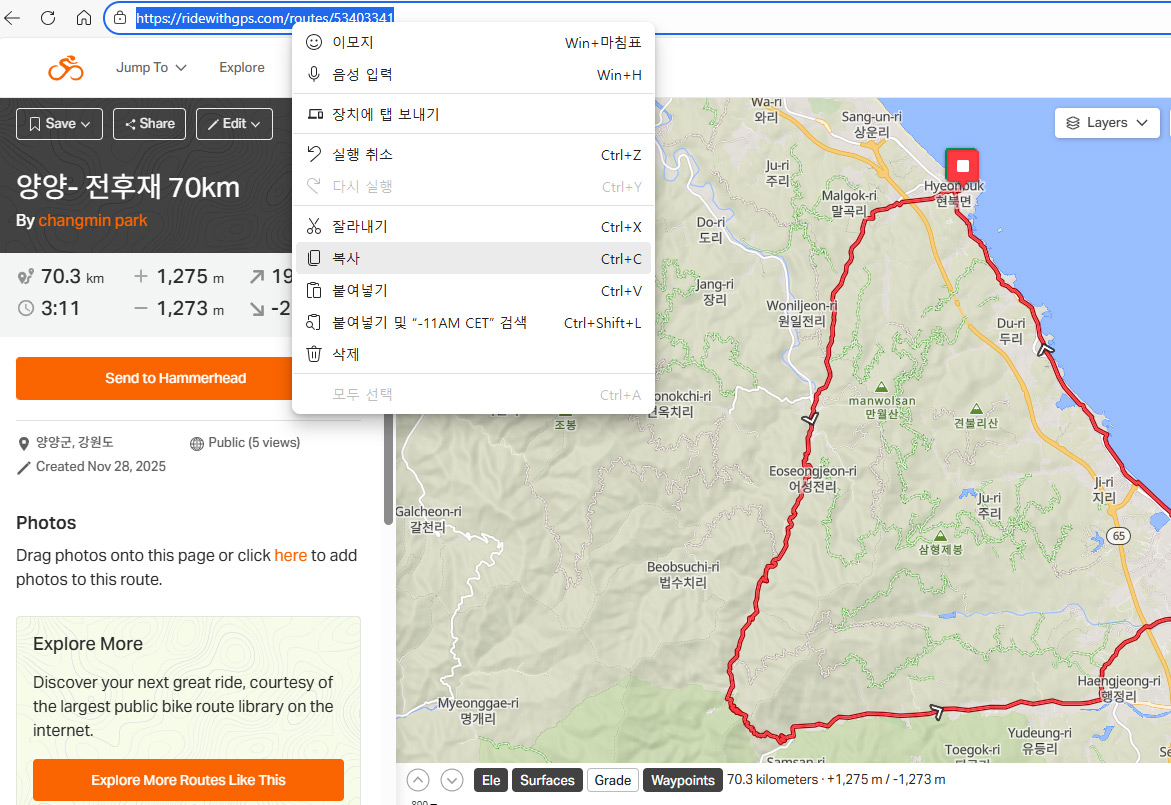Screen dimensions: 1171x805
Task: Click the browser reload icon
Action: (48, 18)
